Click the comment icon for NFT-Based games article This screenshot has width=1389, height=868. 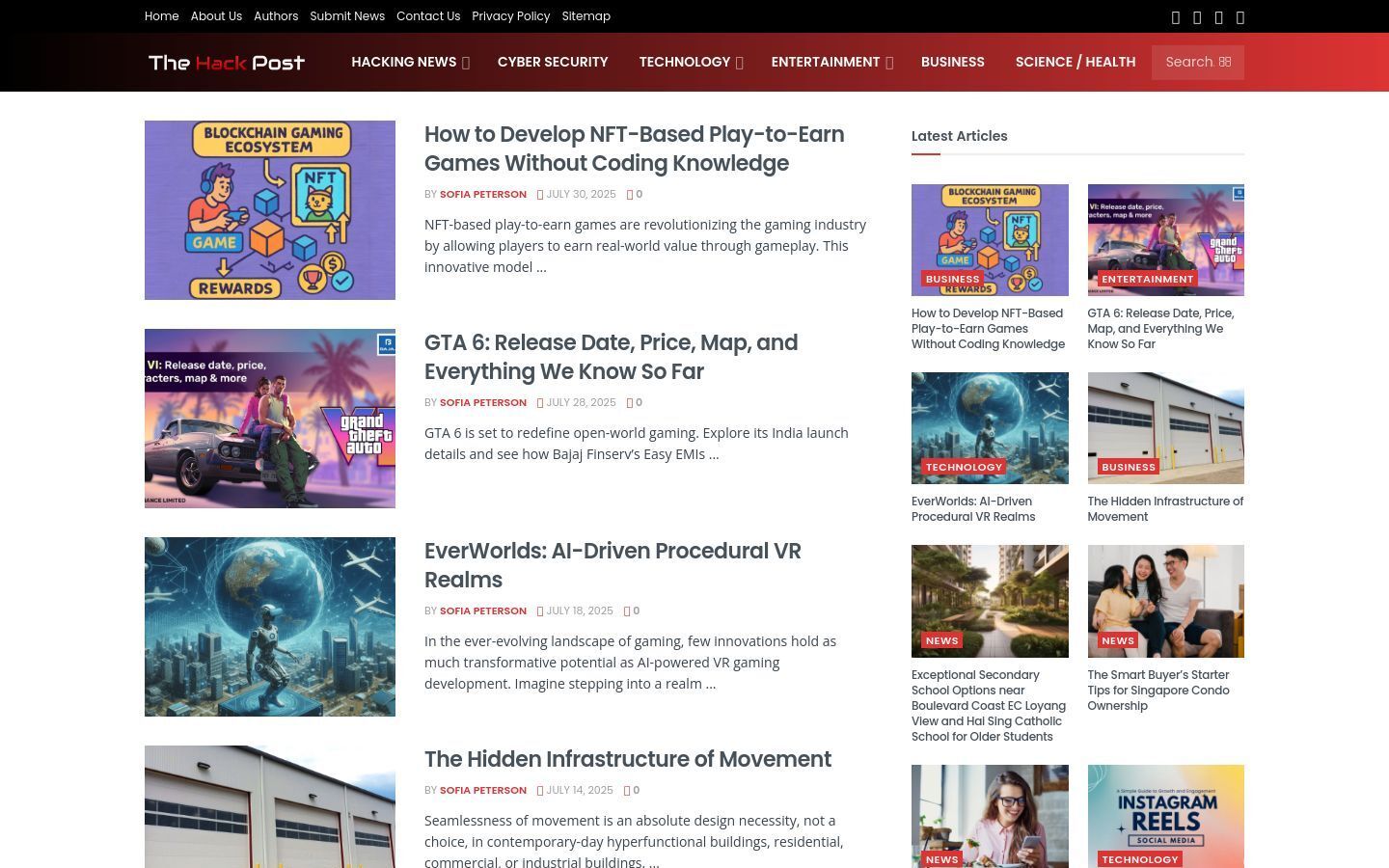629,195
